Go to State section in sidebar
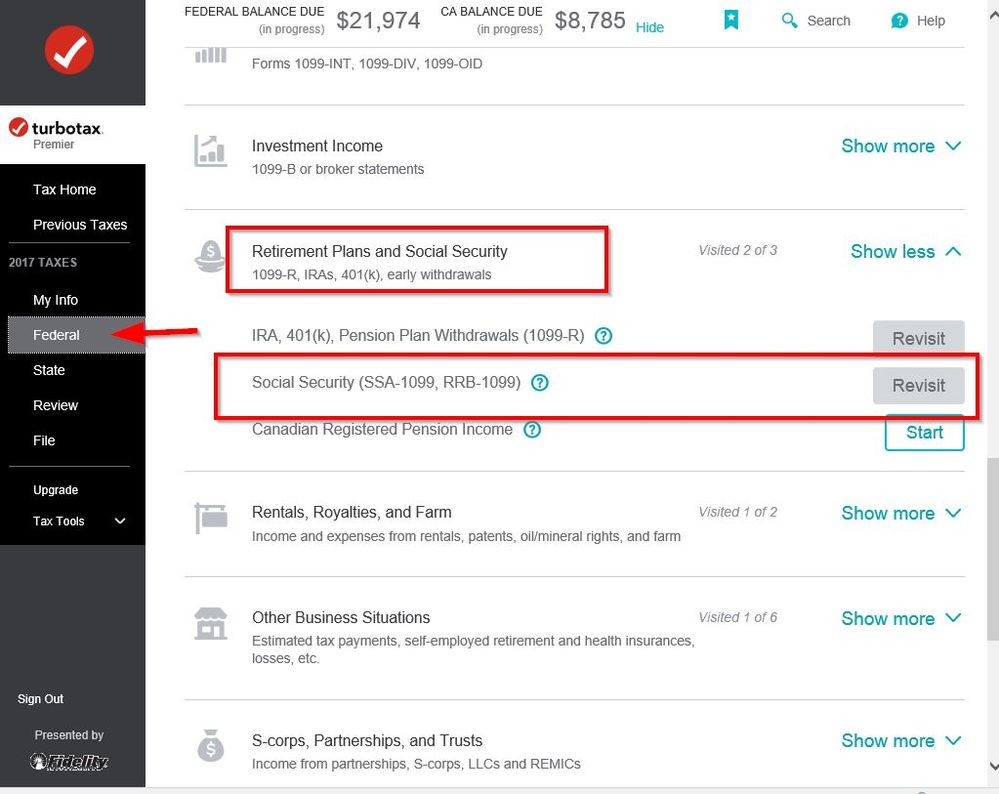Viewport: 999px width, 794px height. pos(49,370)
